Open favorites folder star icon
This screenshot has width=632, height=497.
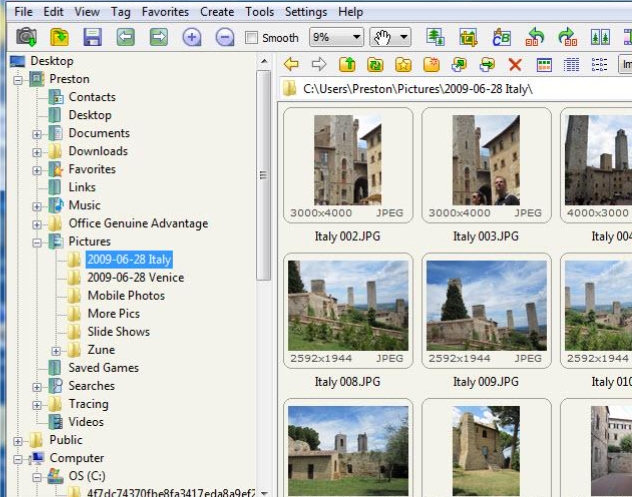click(x=403, y=64)
